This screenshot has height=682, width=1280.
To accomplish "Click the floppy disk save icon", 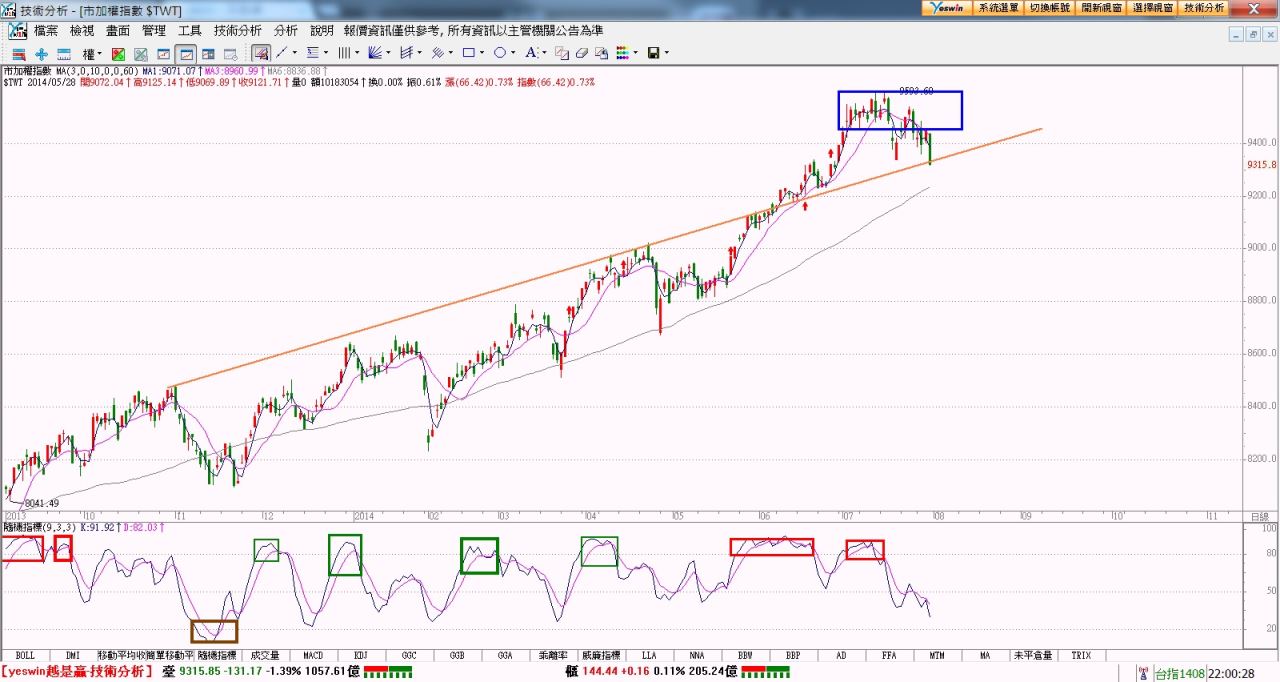I will pyautogui.click(x=653, y=53).
